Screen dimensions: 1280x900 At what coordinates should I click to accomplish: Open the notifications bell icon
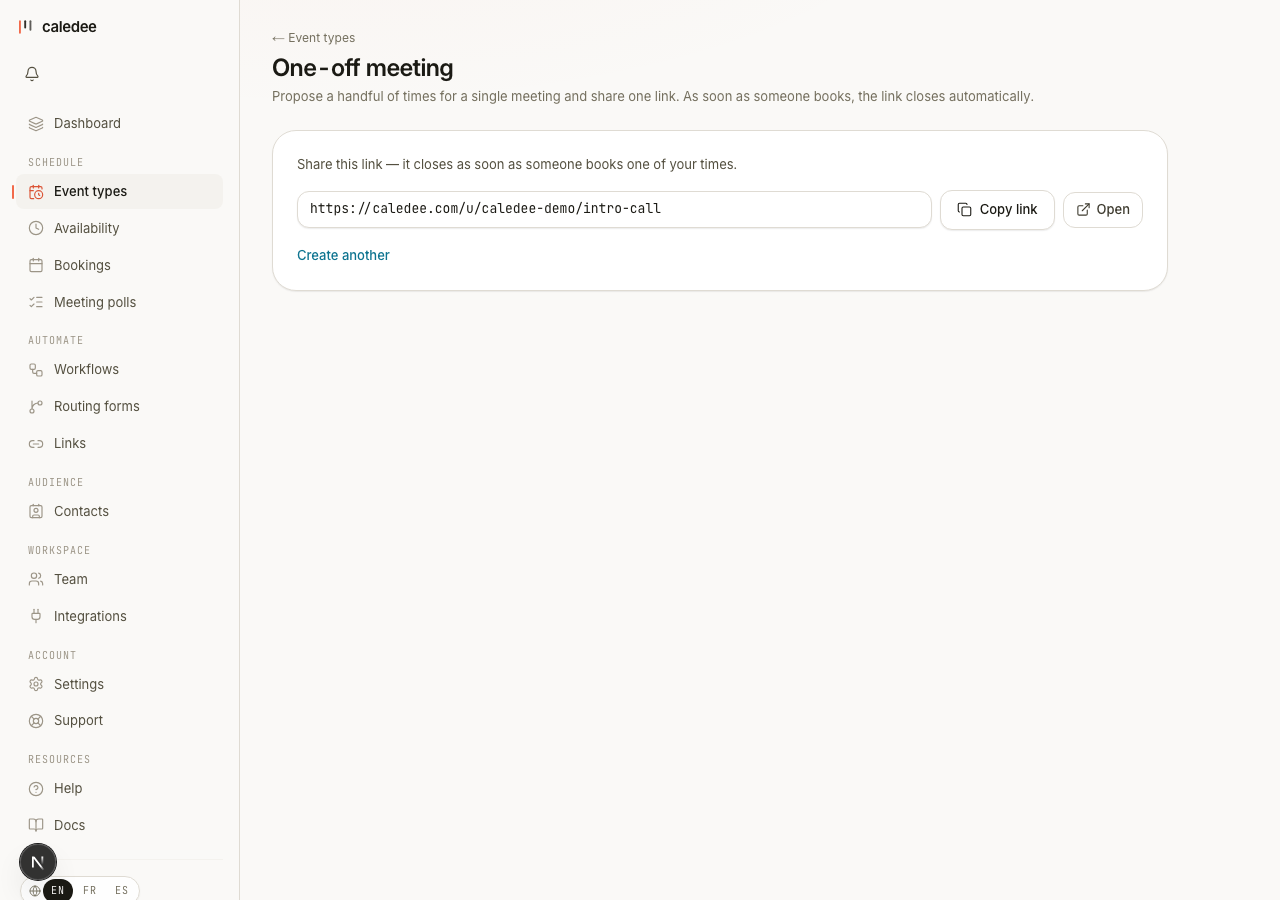coord(32,74)
